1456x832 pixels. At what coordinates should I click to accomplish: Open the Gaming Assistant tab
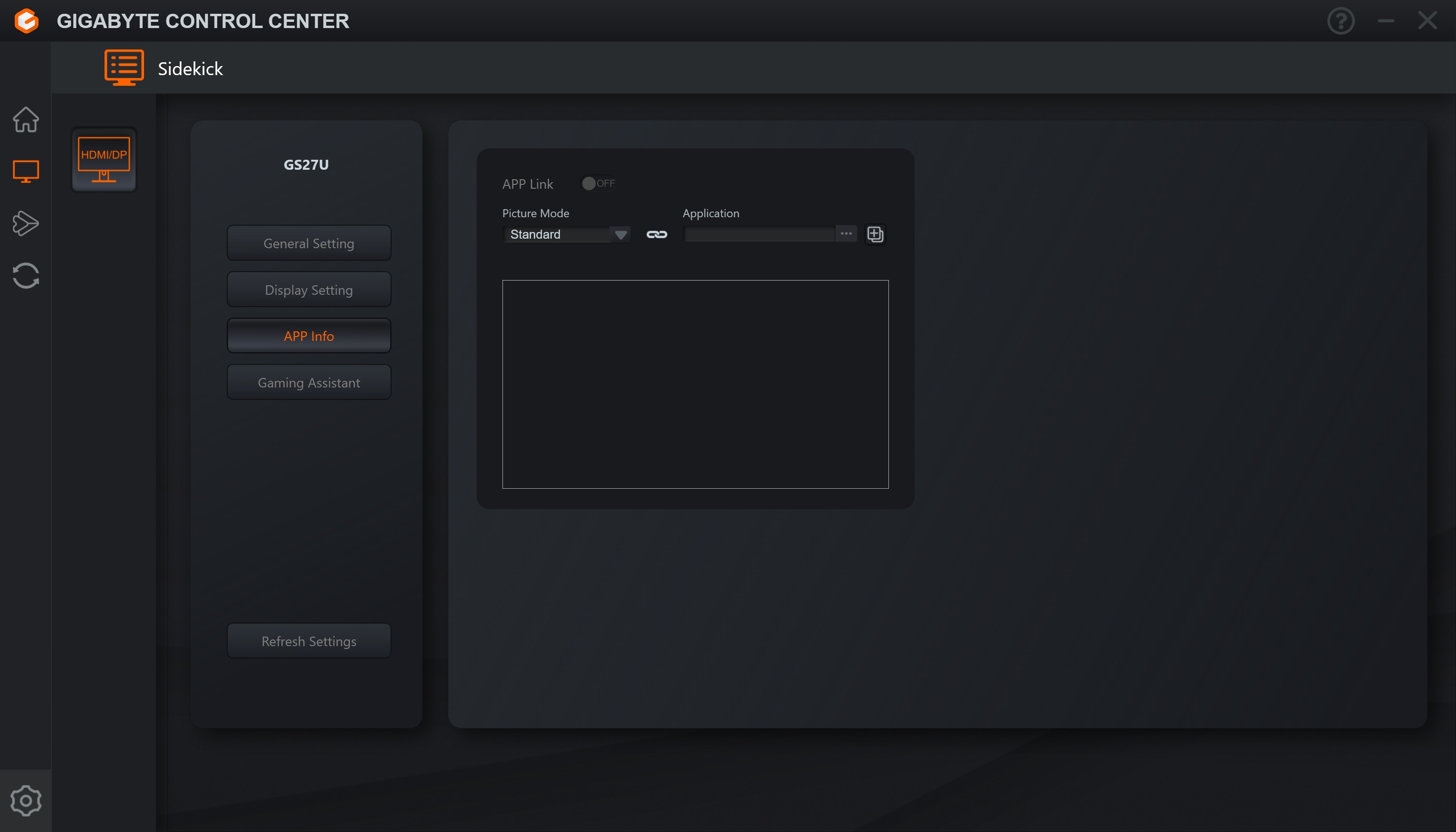[309, 382]
